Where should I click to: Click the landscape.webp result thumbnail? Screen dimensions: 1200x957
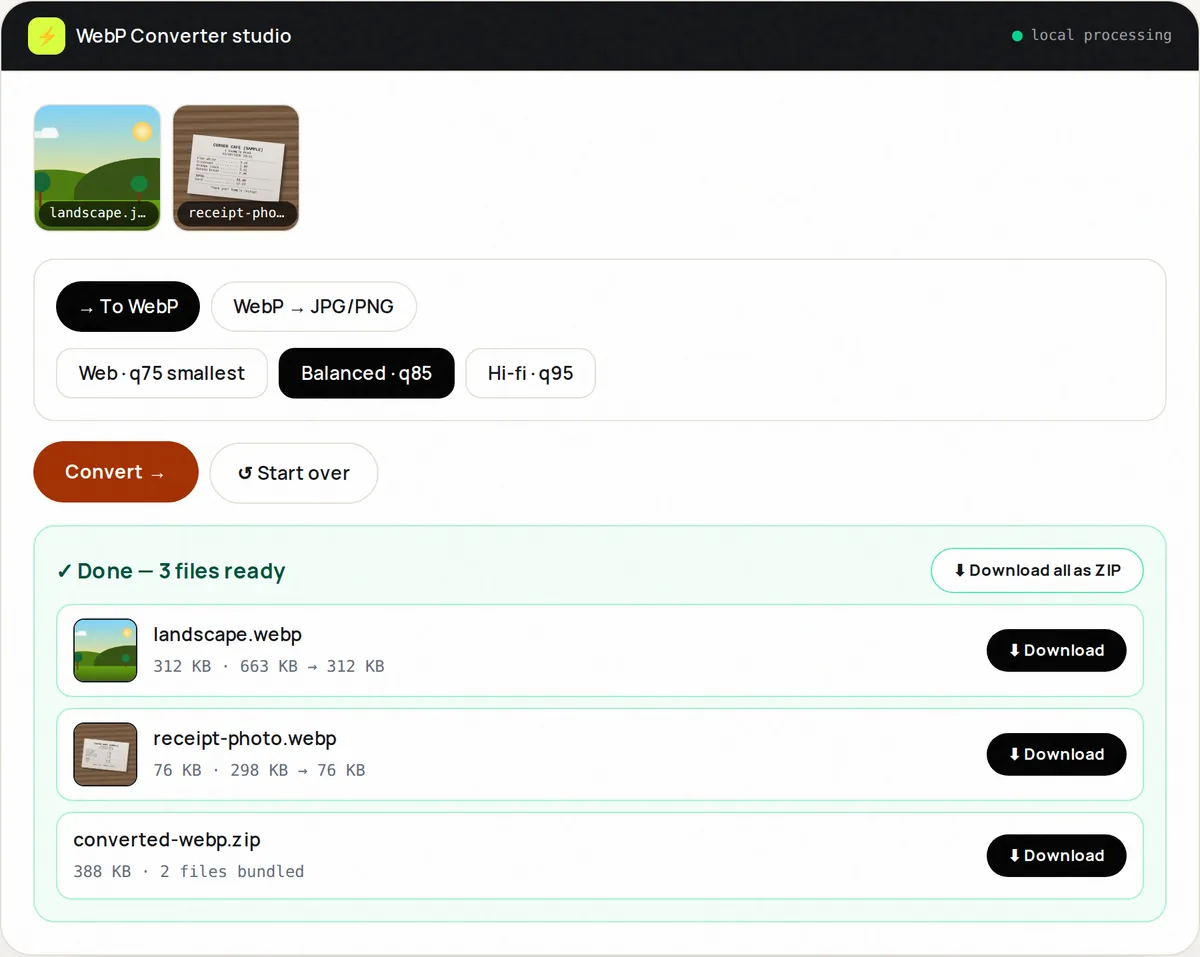[105, 650]
